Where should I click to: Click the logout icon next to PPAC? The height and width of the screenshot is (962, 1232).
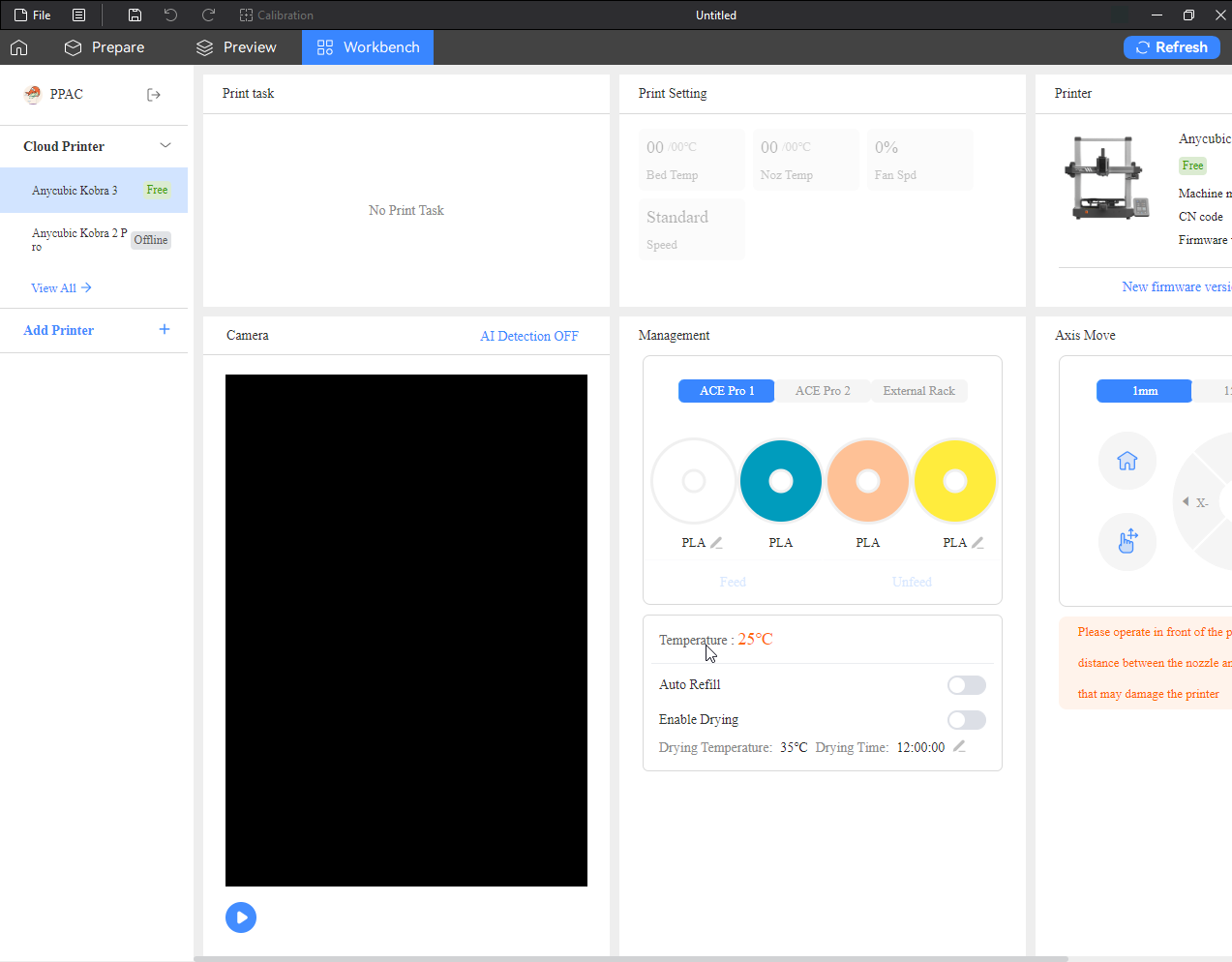(154, 95)
